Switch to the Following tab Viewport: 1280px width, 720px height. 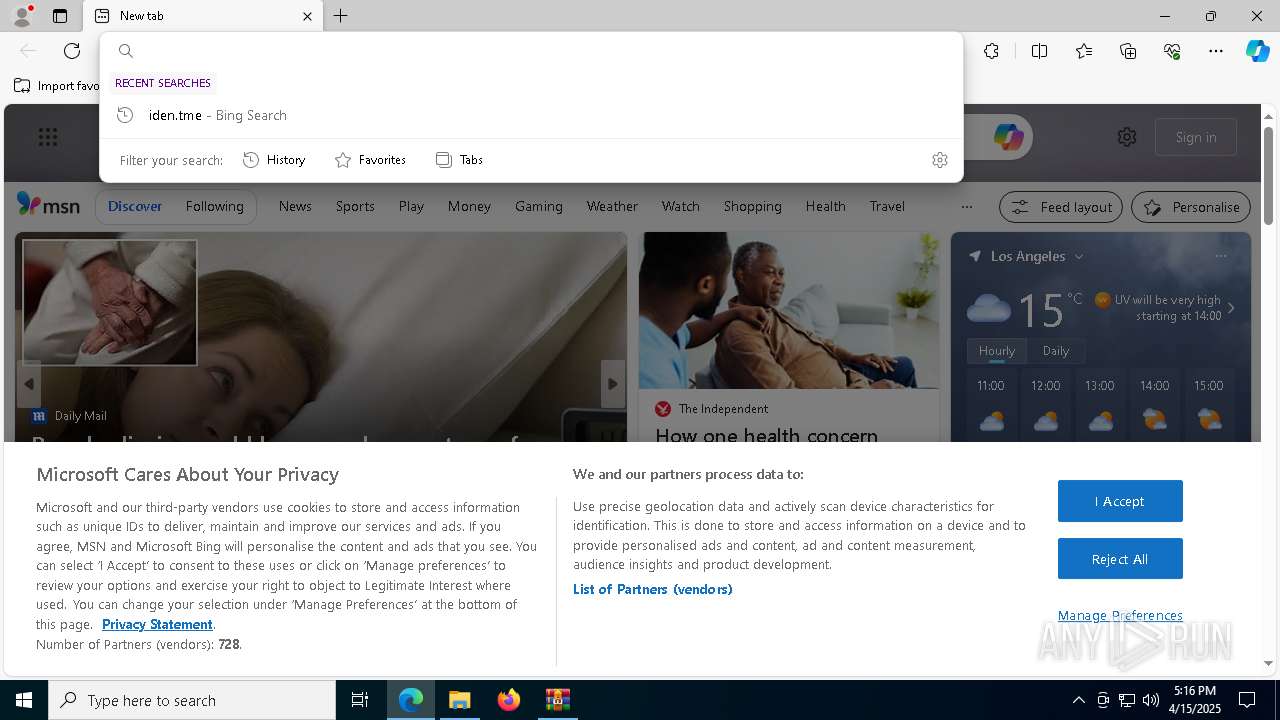click(x=214, y=206)
